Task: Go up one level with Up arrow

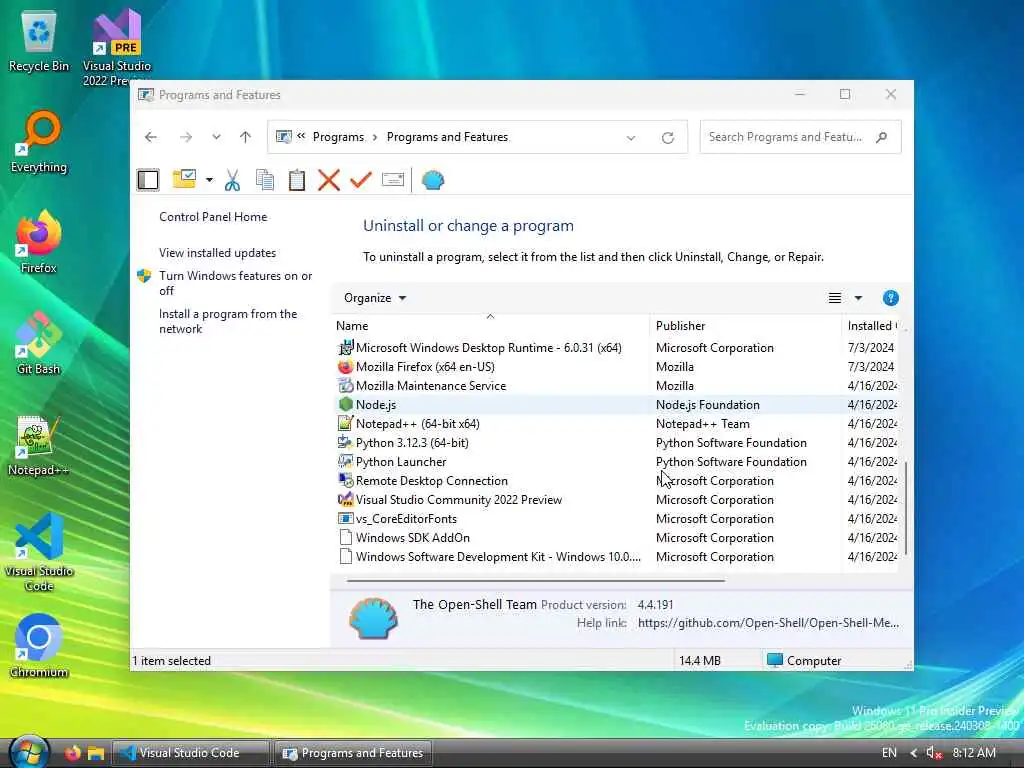Action: click(246, 137)
